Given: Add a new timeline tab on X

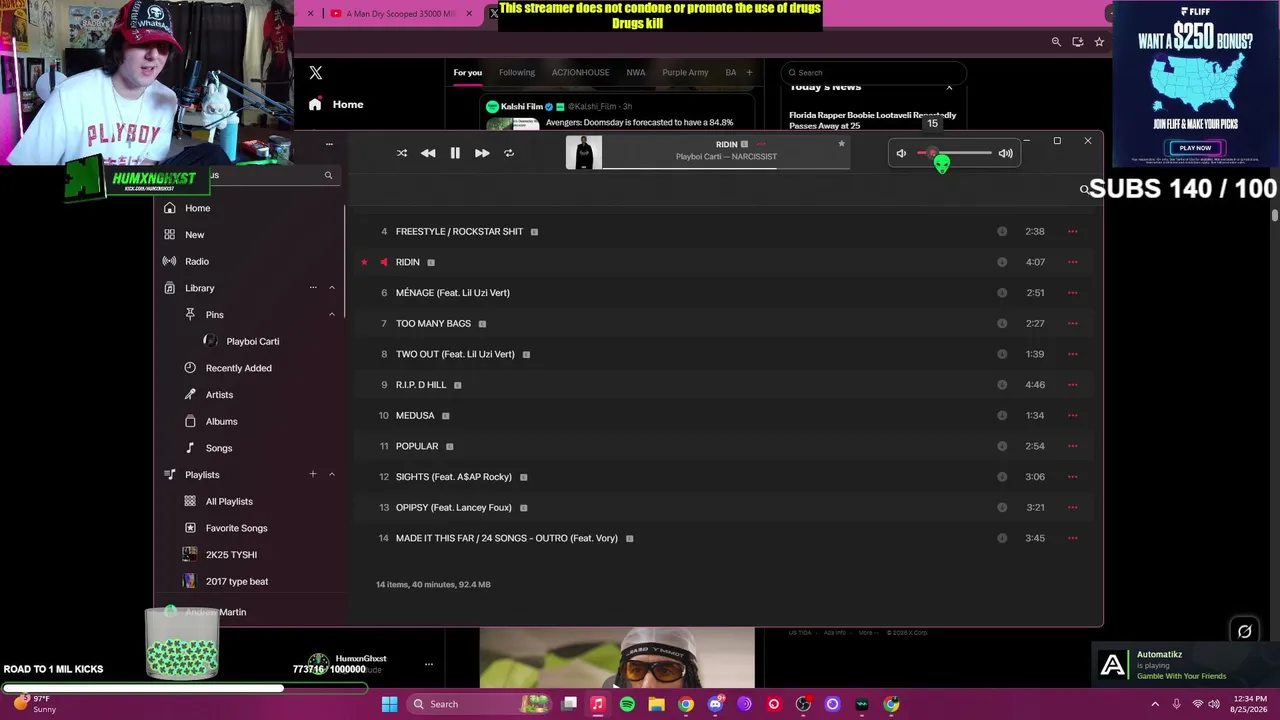Looking at the screenshot, I should [749, 72].
